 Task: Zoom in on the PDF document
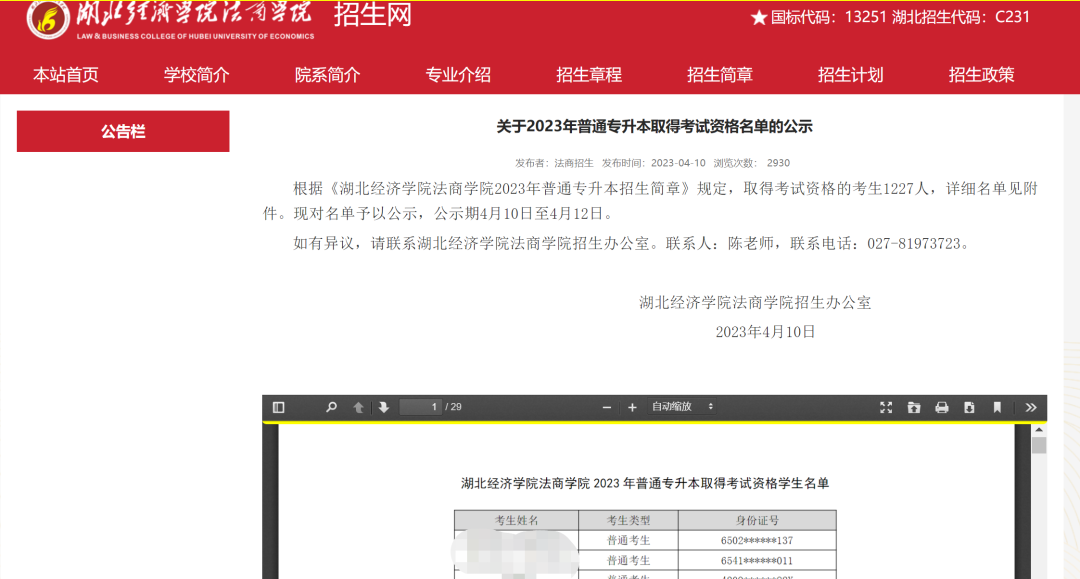coord(632,407)
